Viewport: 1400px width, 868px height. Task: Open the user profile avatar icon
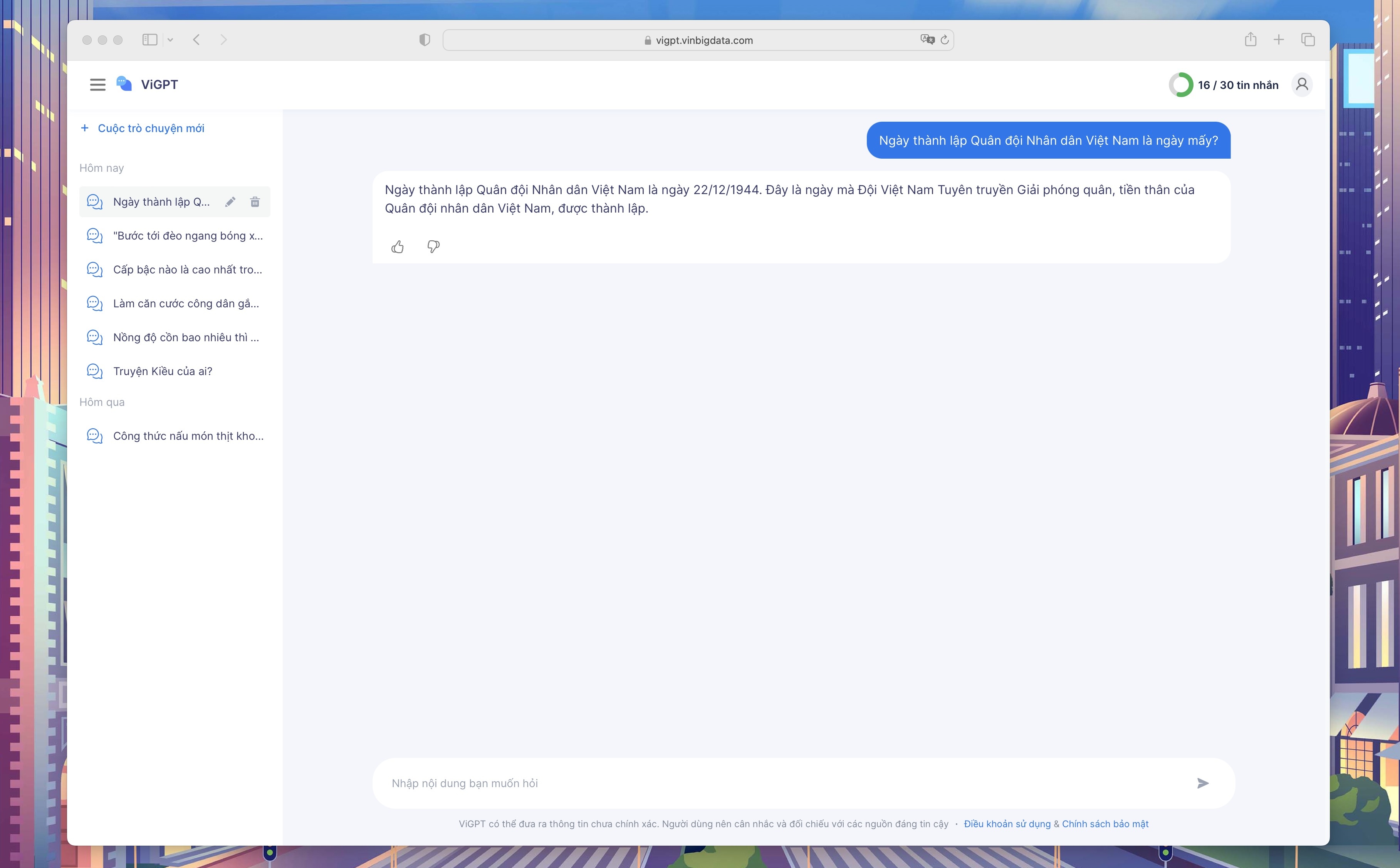point(1302,85)
